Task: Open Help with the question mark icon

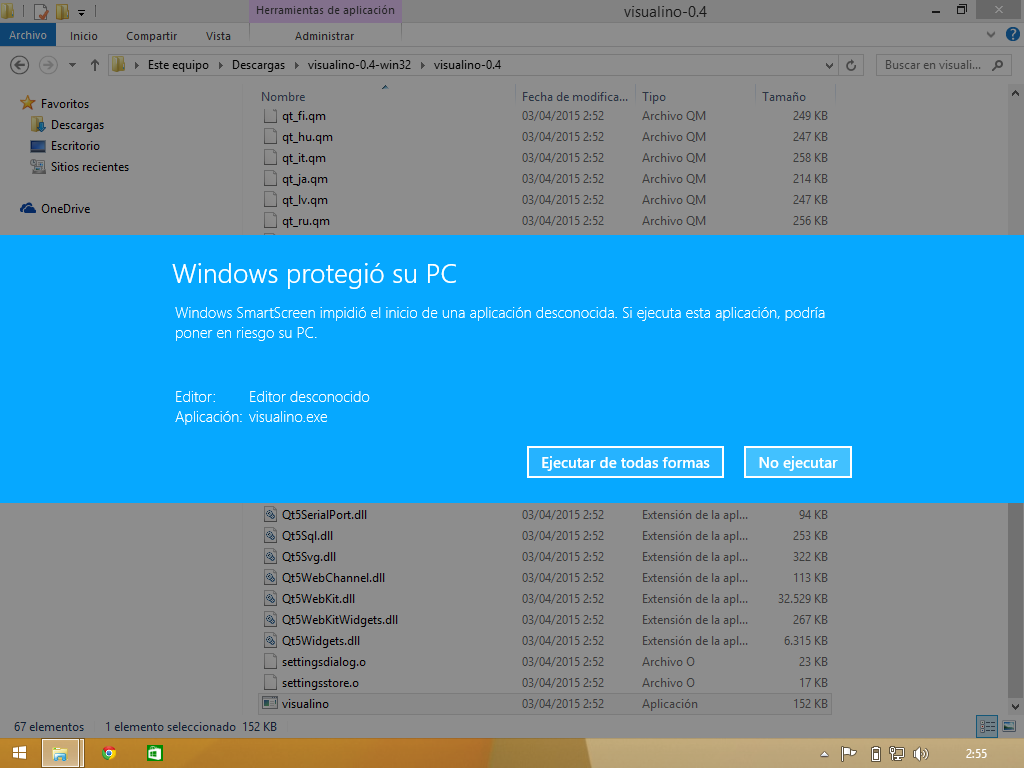Action: point(1012,35)
